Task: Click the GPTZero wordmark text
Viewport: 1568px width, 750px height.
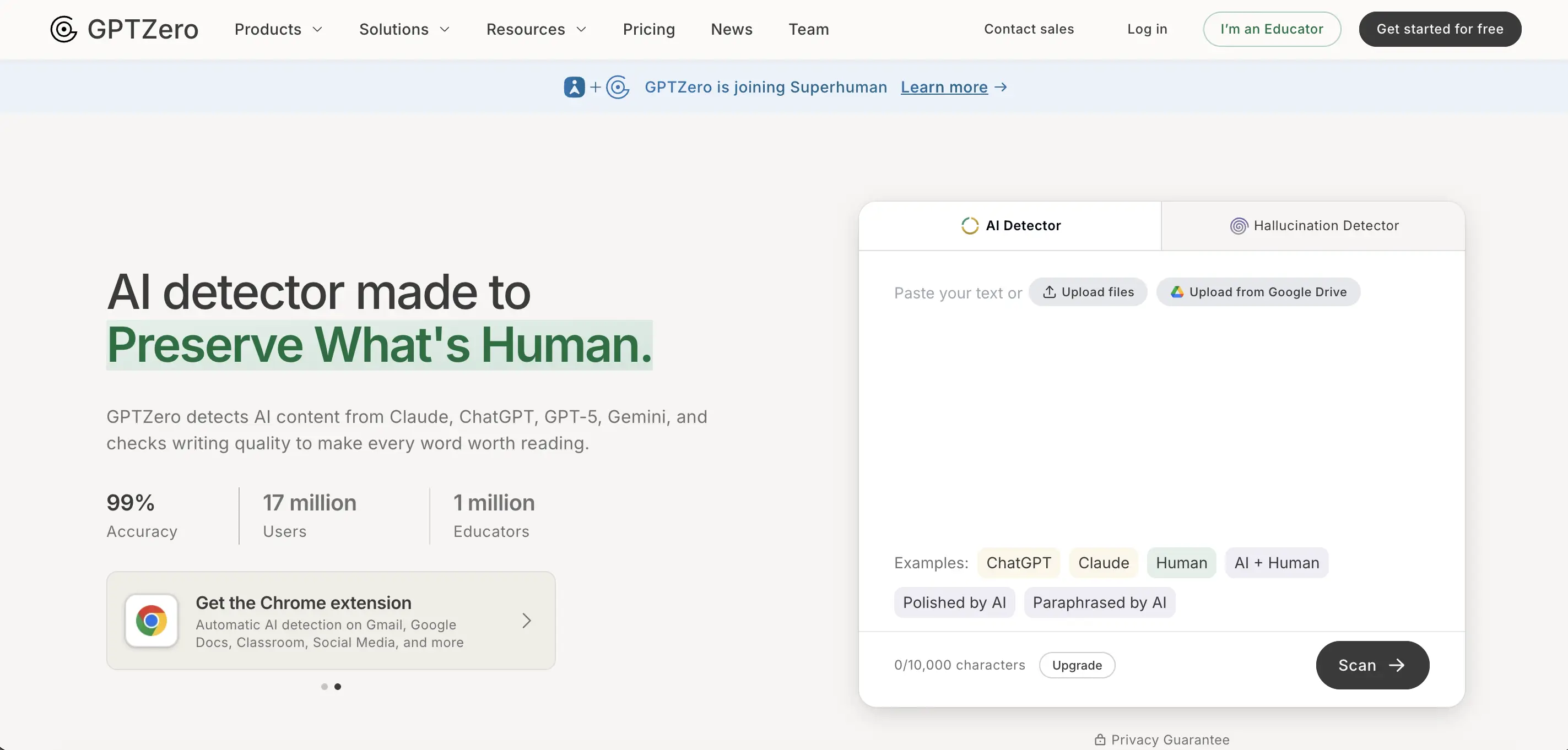Action: [143, 29]
